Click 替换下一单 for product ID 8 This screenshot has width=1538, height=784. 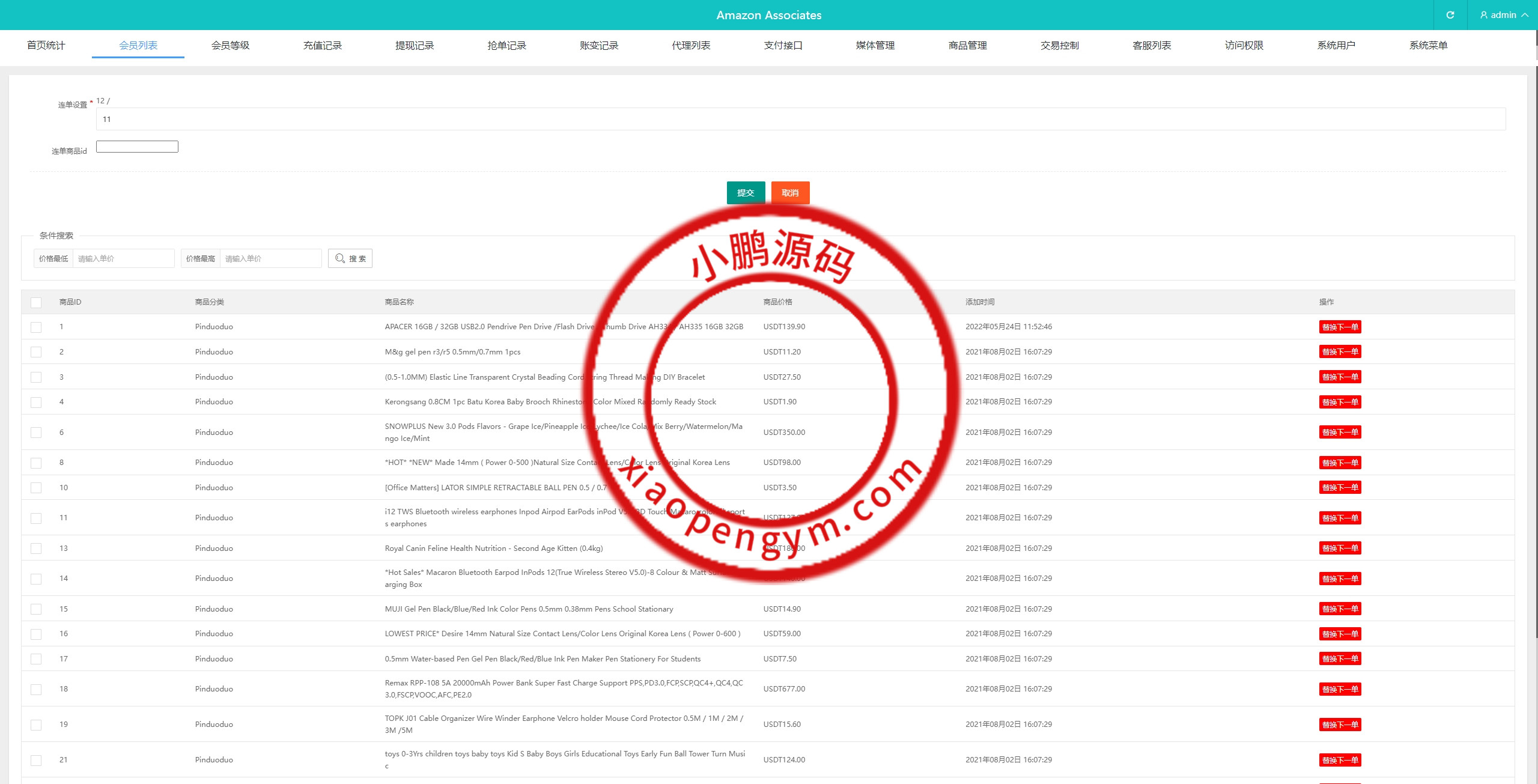tap(1340, 463)
